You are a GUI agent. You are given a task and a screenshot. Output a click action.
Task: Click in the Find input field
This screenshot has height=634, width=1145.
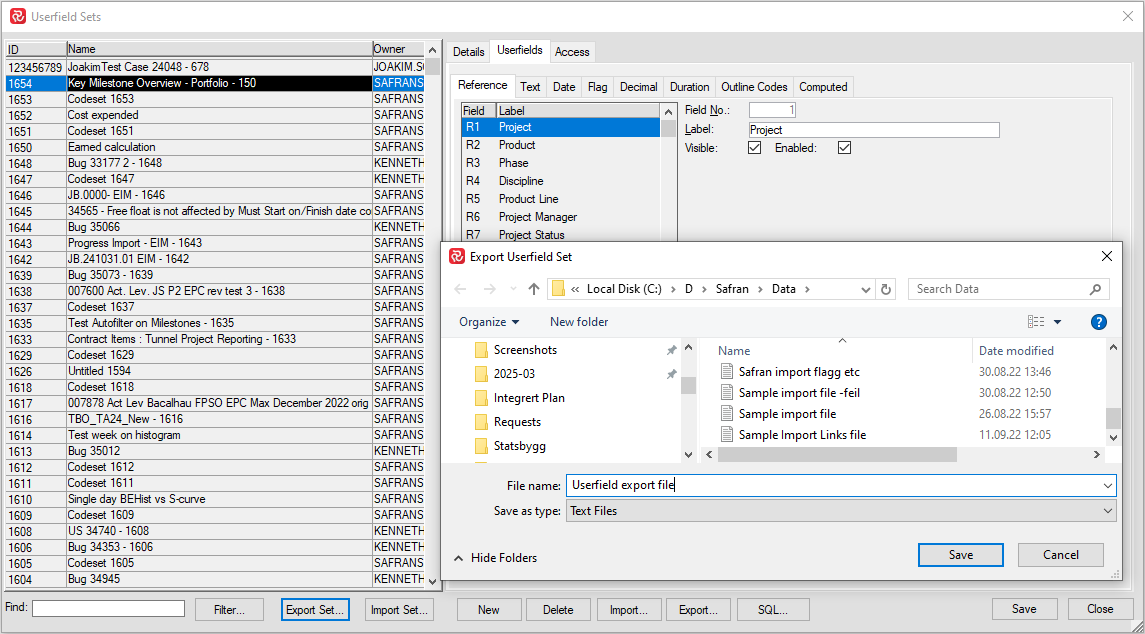[109, 608]
